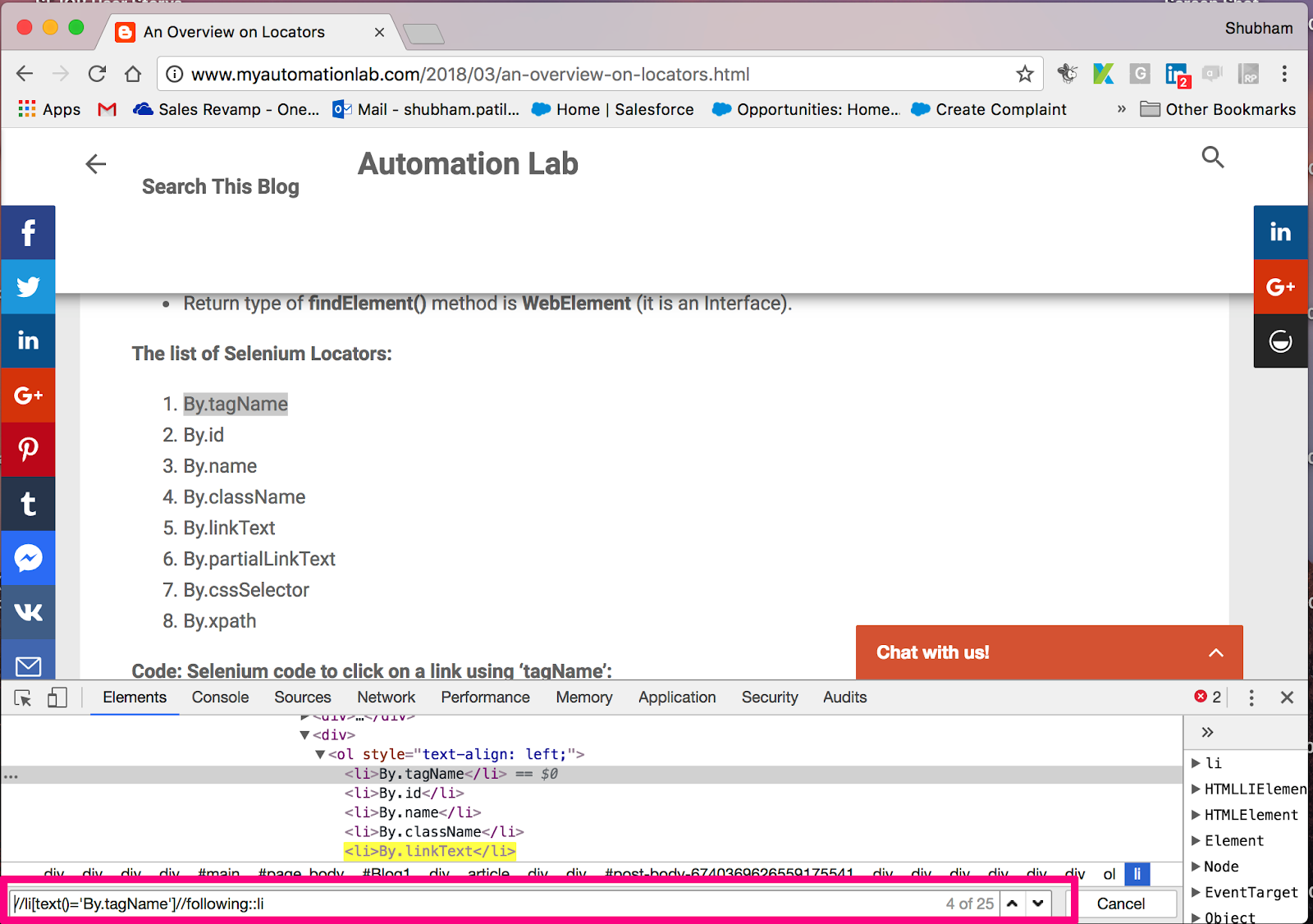Collapse the Chat with us widget
The image size is (1313, 924).
coord(1215,652)
